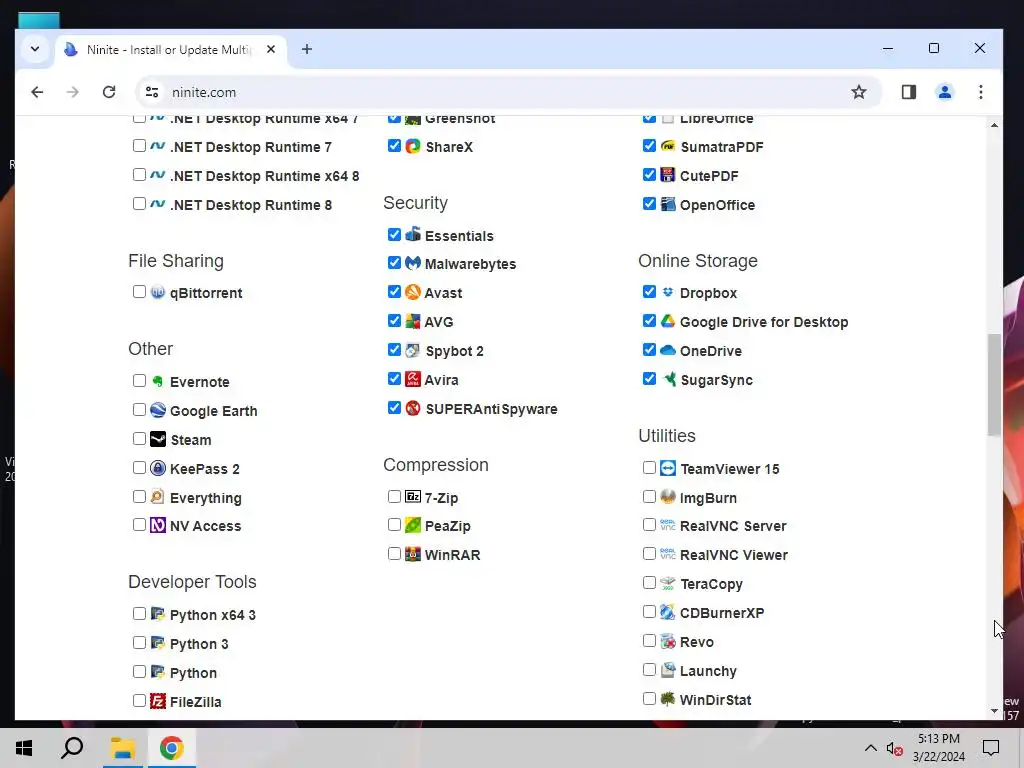Click the Google Earth globe icon
Screen dimensions: 1024x768
(x=158, y=410)
